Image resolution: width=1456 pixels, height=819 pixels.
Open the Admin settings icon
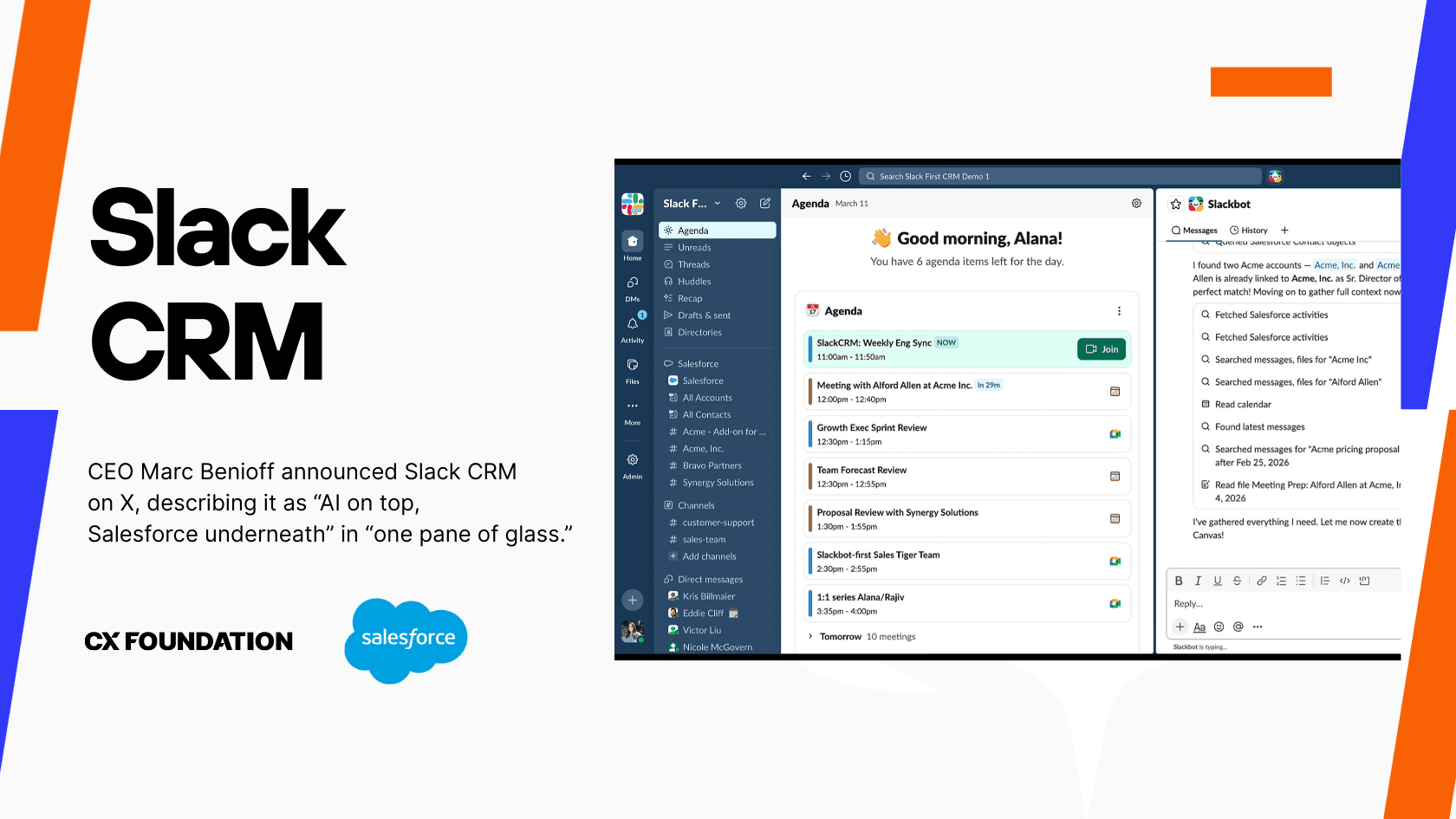[632, 461]
